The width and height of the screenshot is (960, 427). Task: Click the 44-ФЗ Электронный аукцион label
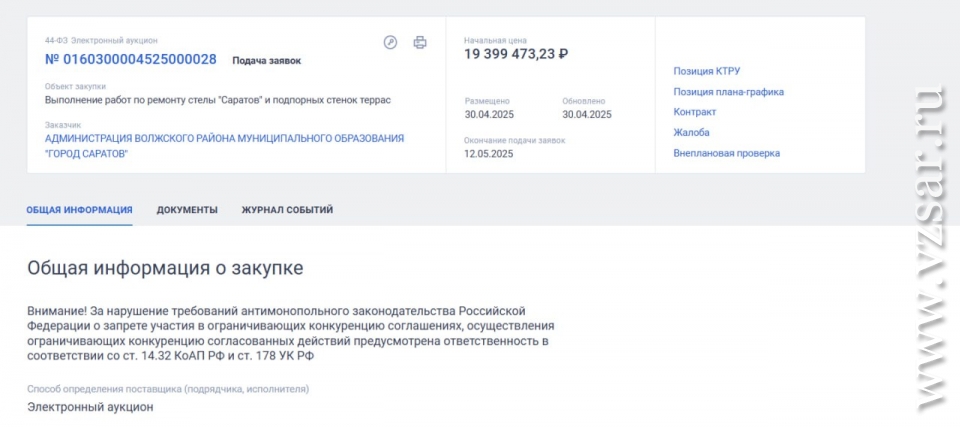[x=101, y=40]
